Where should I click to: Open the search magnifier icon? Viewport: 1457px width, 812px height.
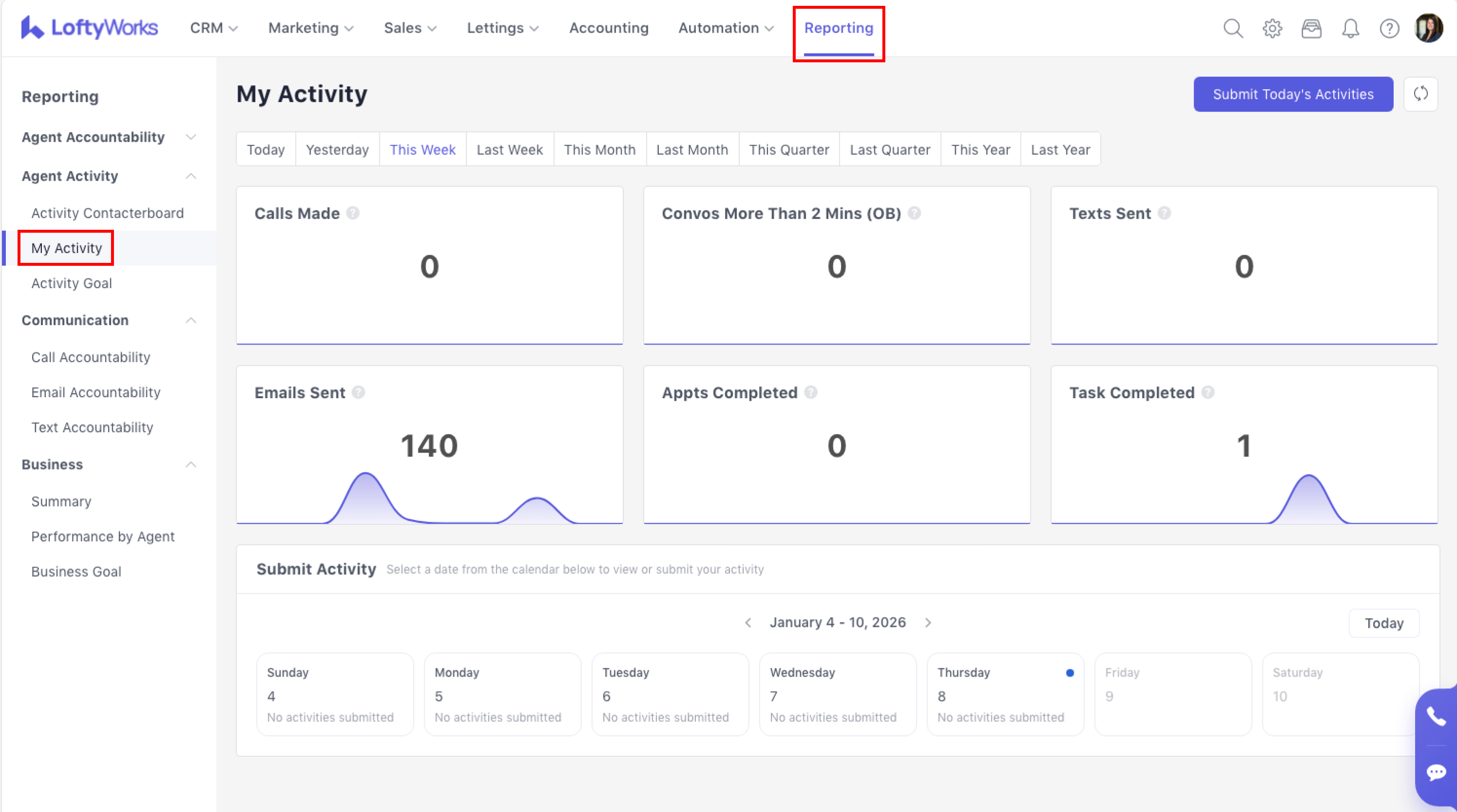(x=1233, y=28)
